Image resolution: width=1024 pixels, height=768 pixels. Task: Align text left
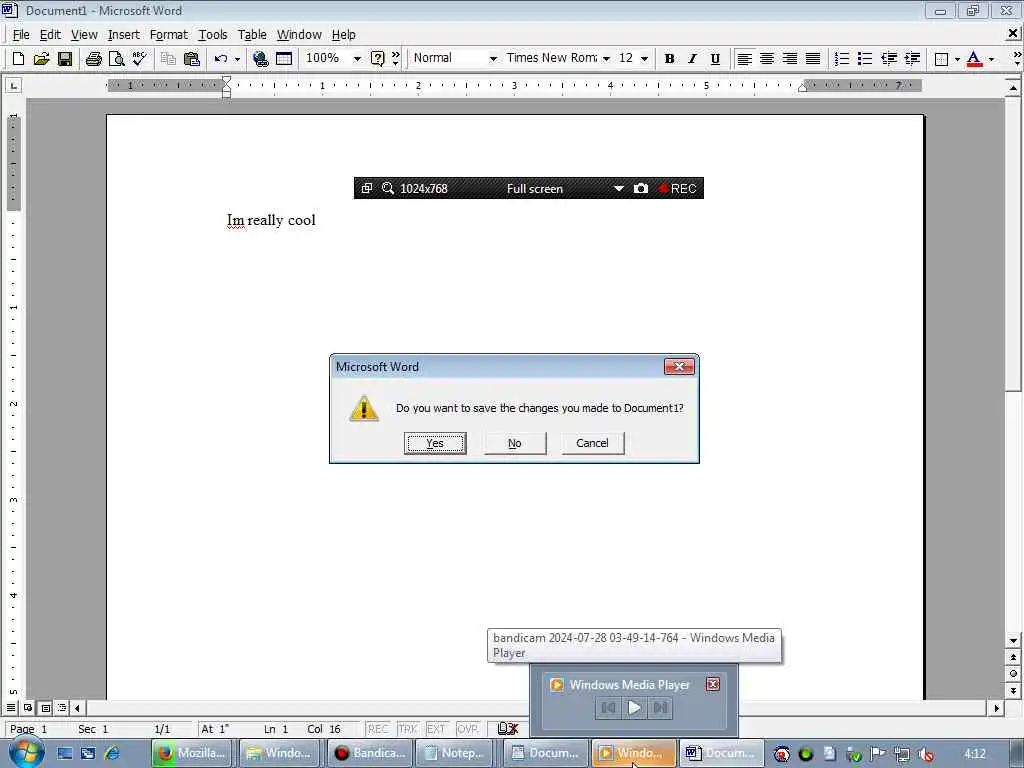point(744,59)
